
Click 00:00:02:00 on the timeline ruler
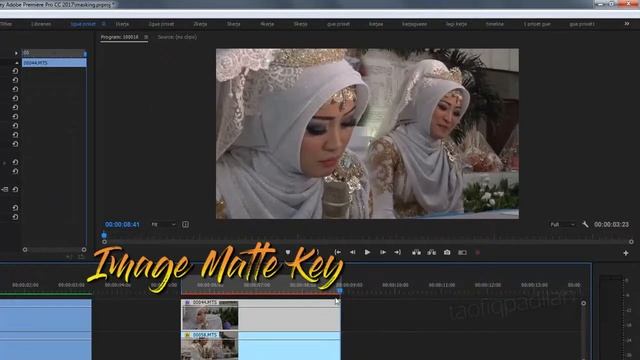point(25,285)
